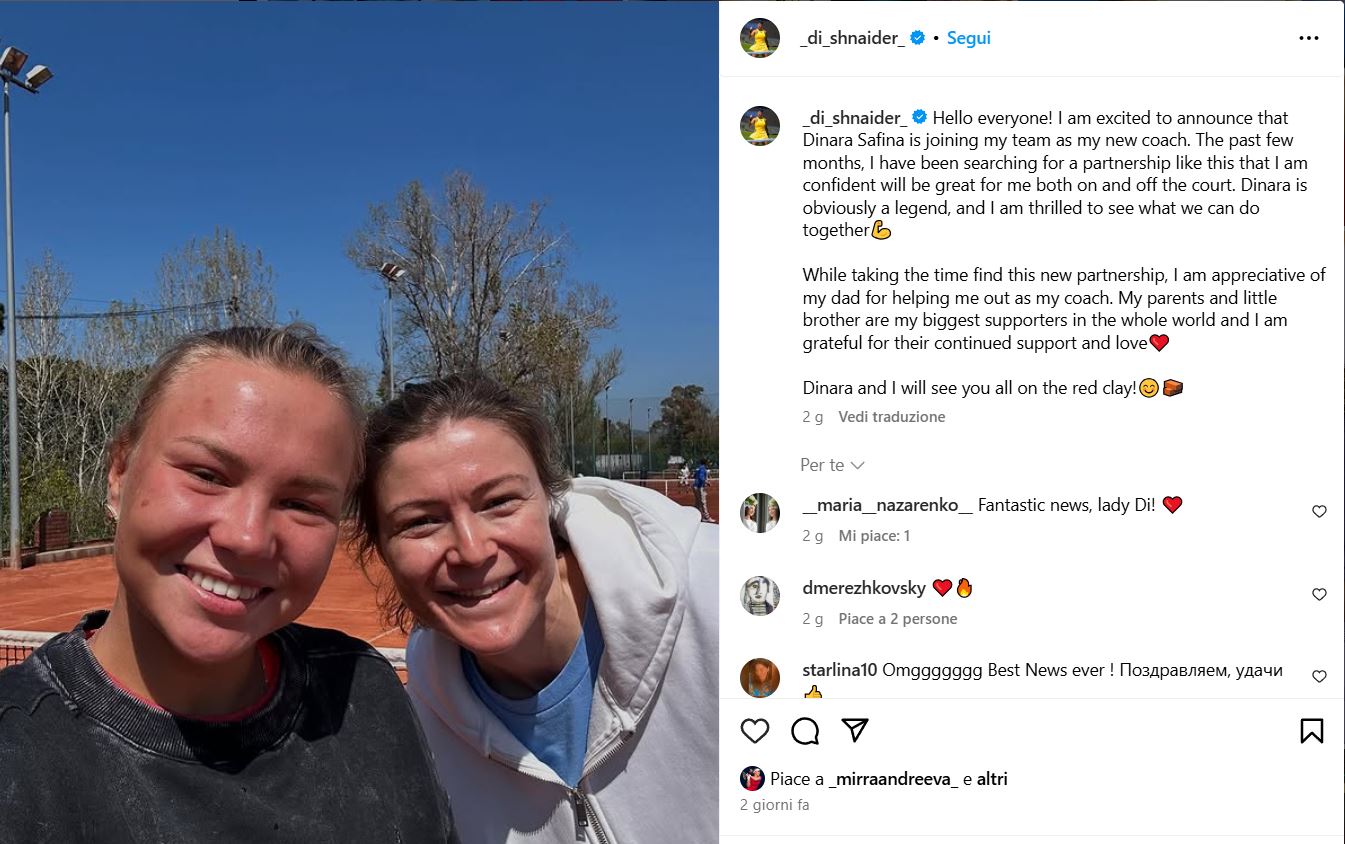This screenshot has width=1345, height=844.
Task: Like the comment by __maria__nazarenko__
Action: [x=1319, y=511]
